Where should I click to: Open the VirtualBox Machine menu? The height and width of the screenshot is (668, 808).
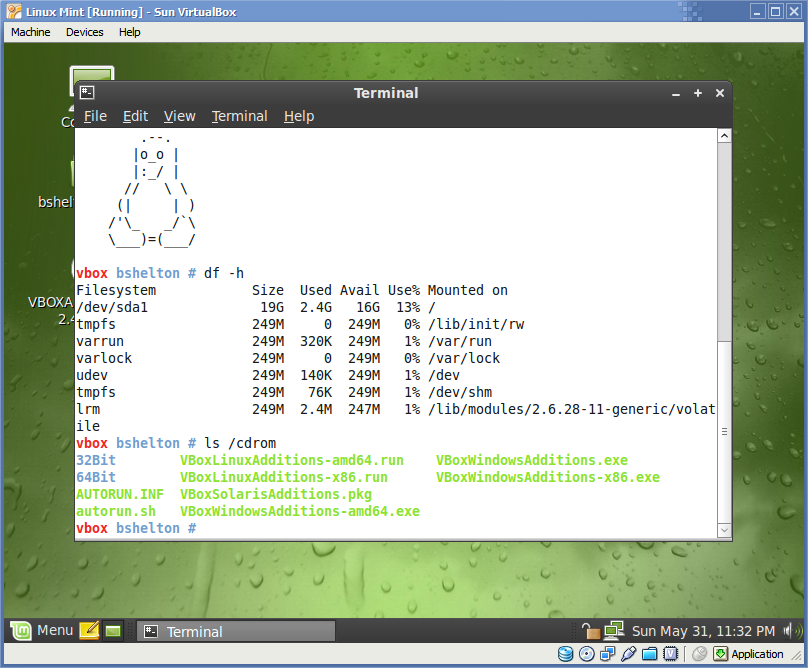[30, 32]
